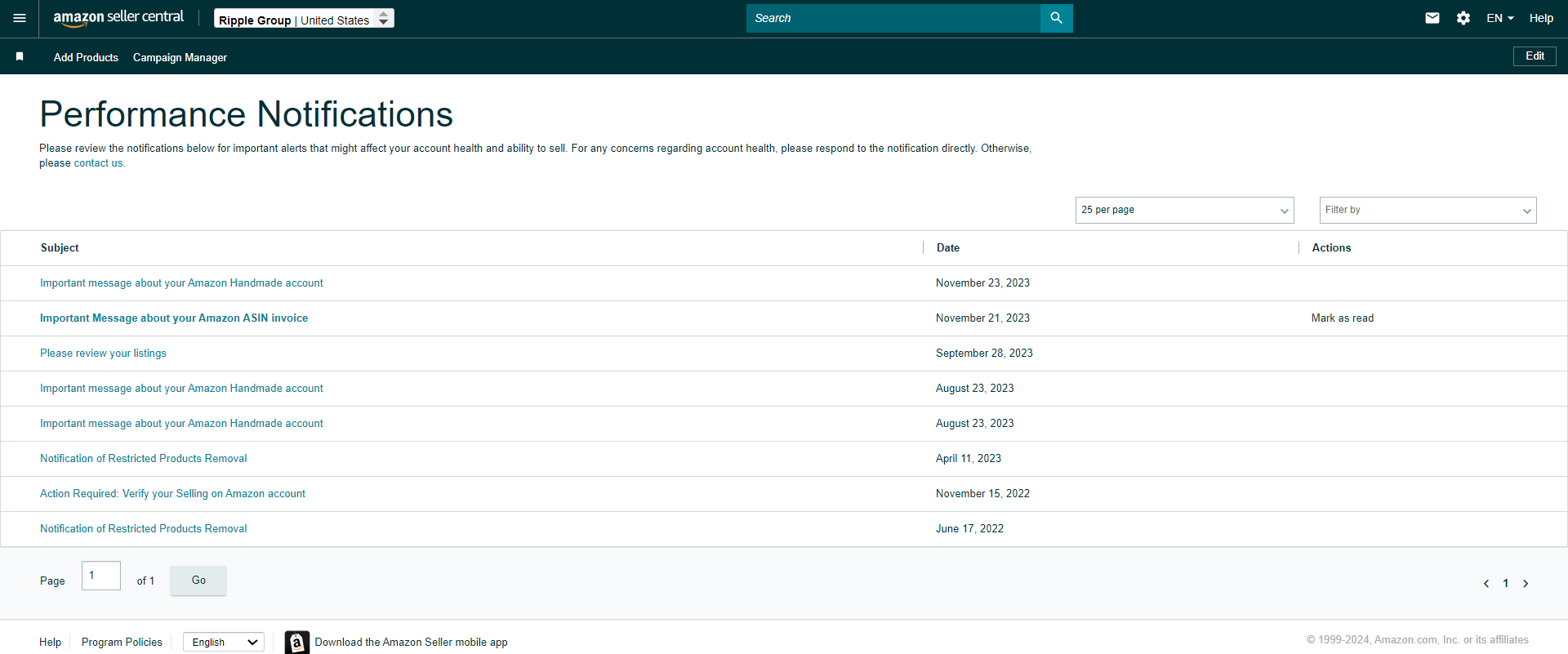Open Verify your Selling on Amazon account
This screenshot has width=1568, height=654.
coord(172,494)
